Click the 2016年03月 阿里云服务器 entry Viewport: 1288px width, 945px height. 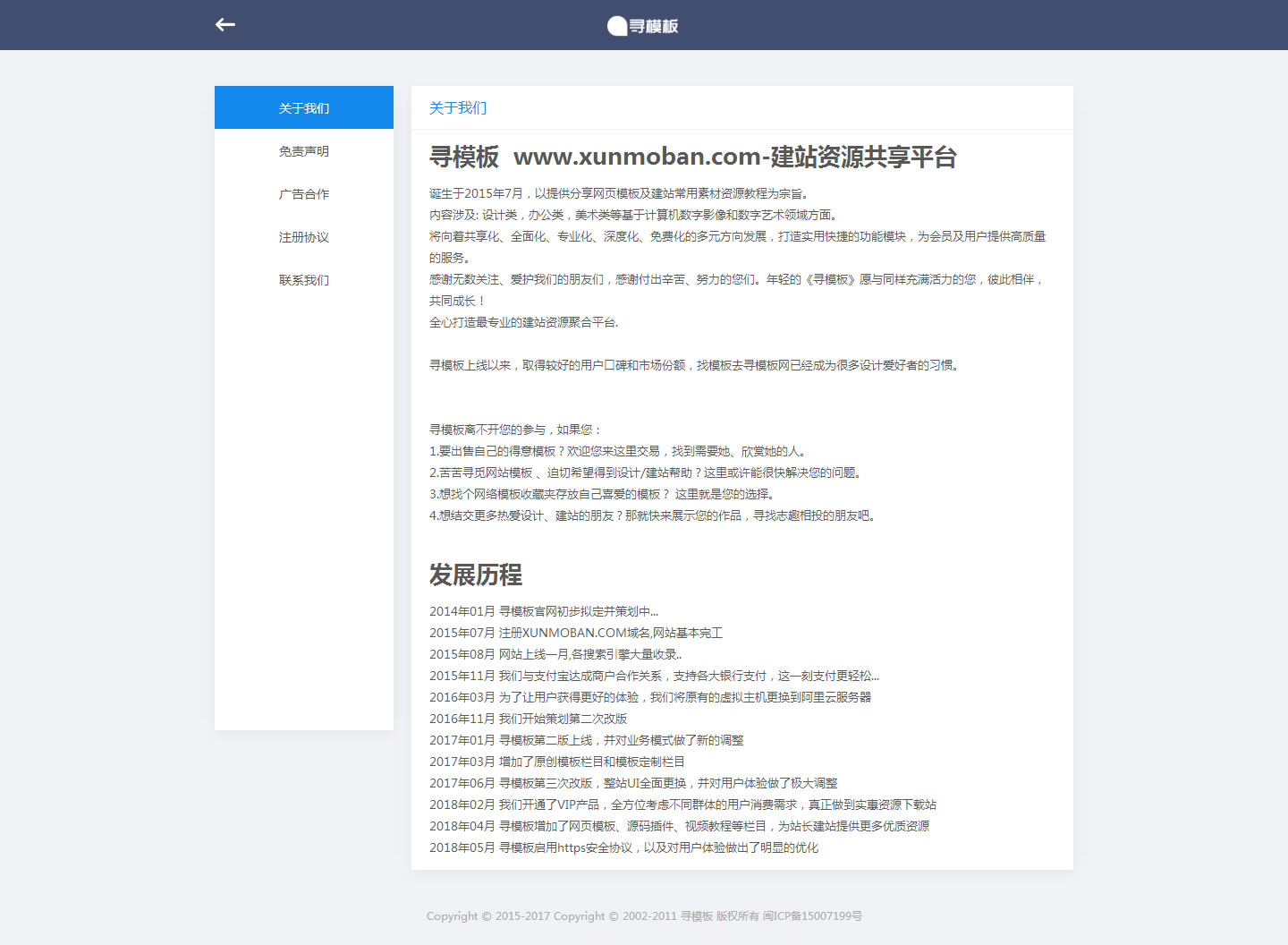650,697
